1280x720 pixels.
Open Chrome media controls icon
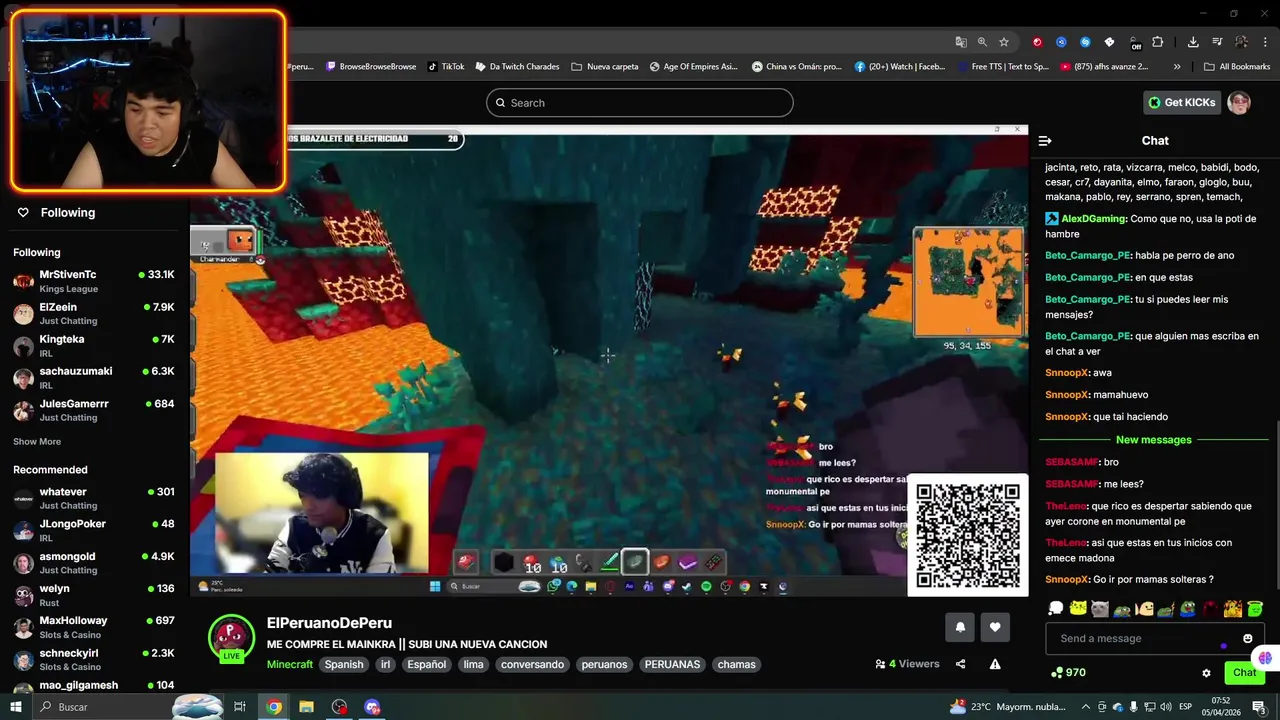[1217, 42]
